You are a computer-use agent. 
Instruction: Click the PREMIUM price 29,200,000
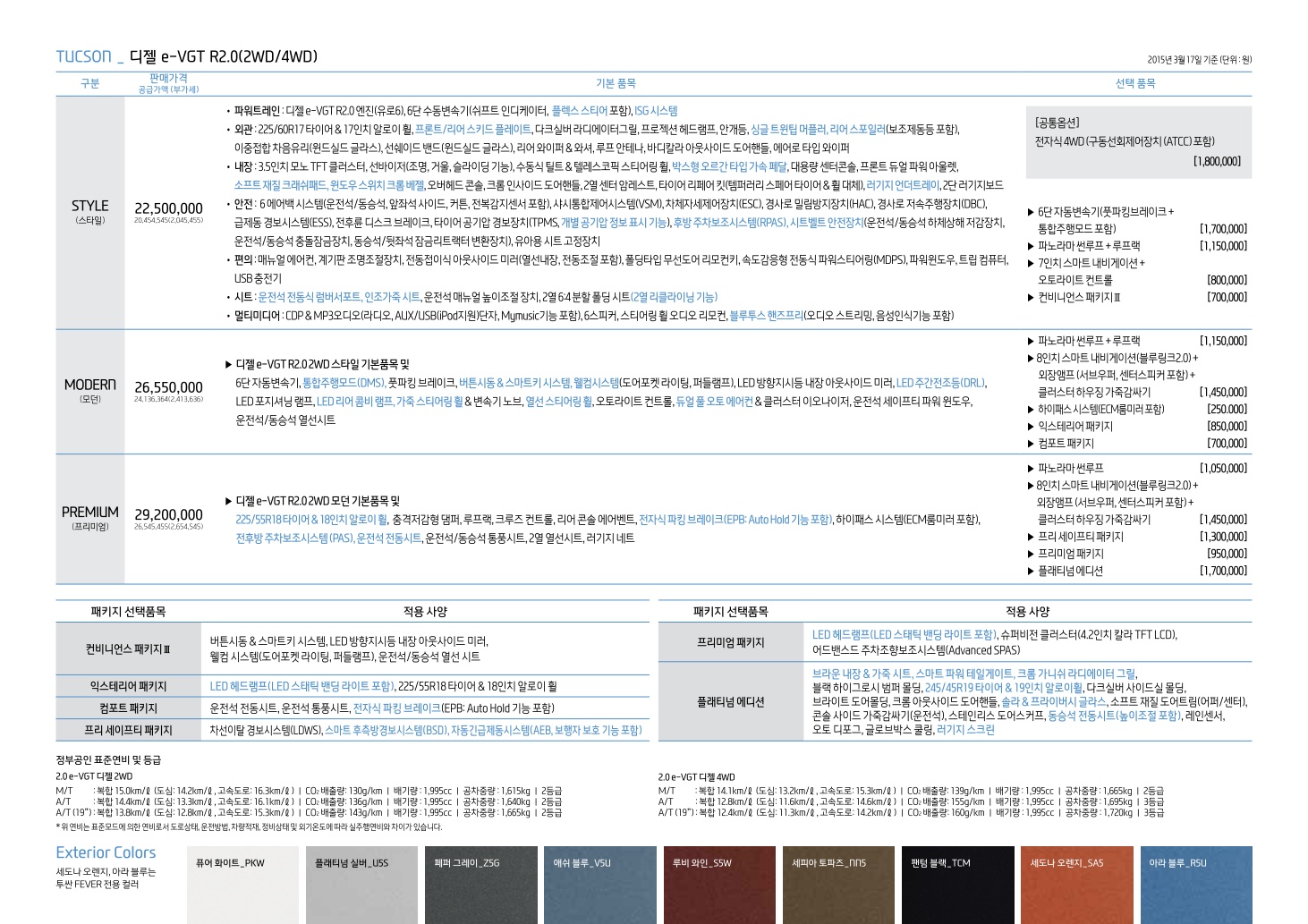(x=168, y=515)
